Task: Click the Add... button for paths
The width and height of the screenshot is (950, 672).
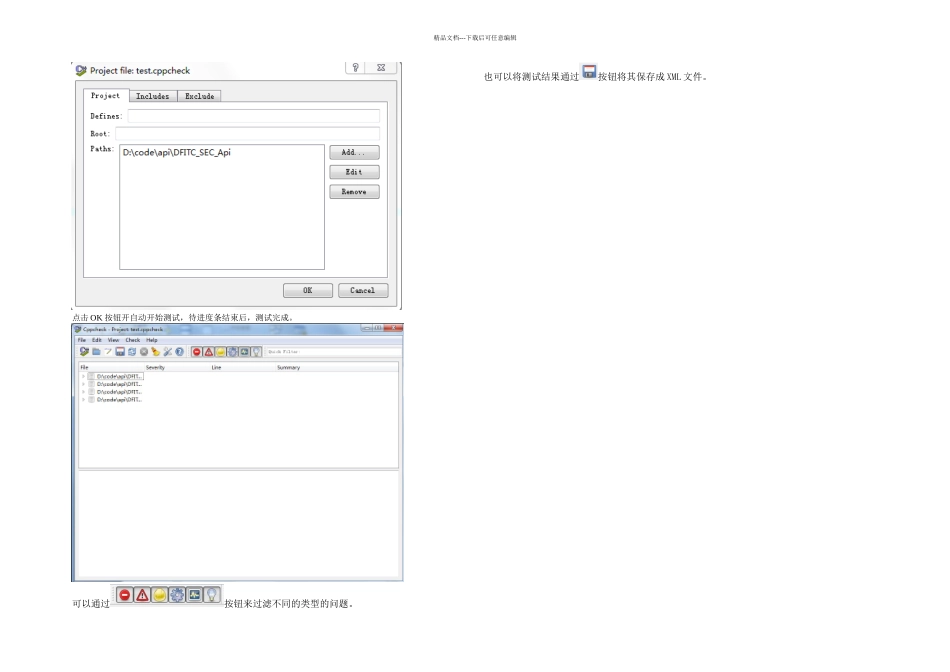Action: pyautogui.click(x=354, y=152)
